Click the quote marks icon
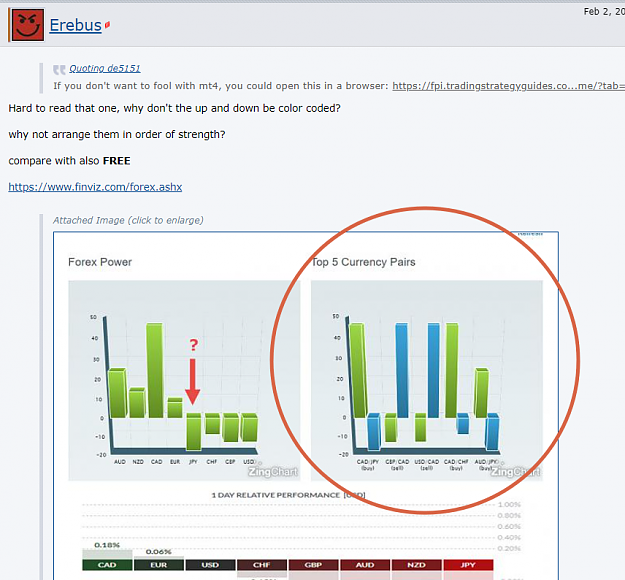The width and height of the screenshot is (625, 580). click(59, 70)
